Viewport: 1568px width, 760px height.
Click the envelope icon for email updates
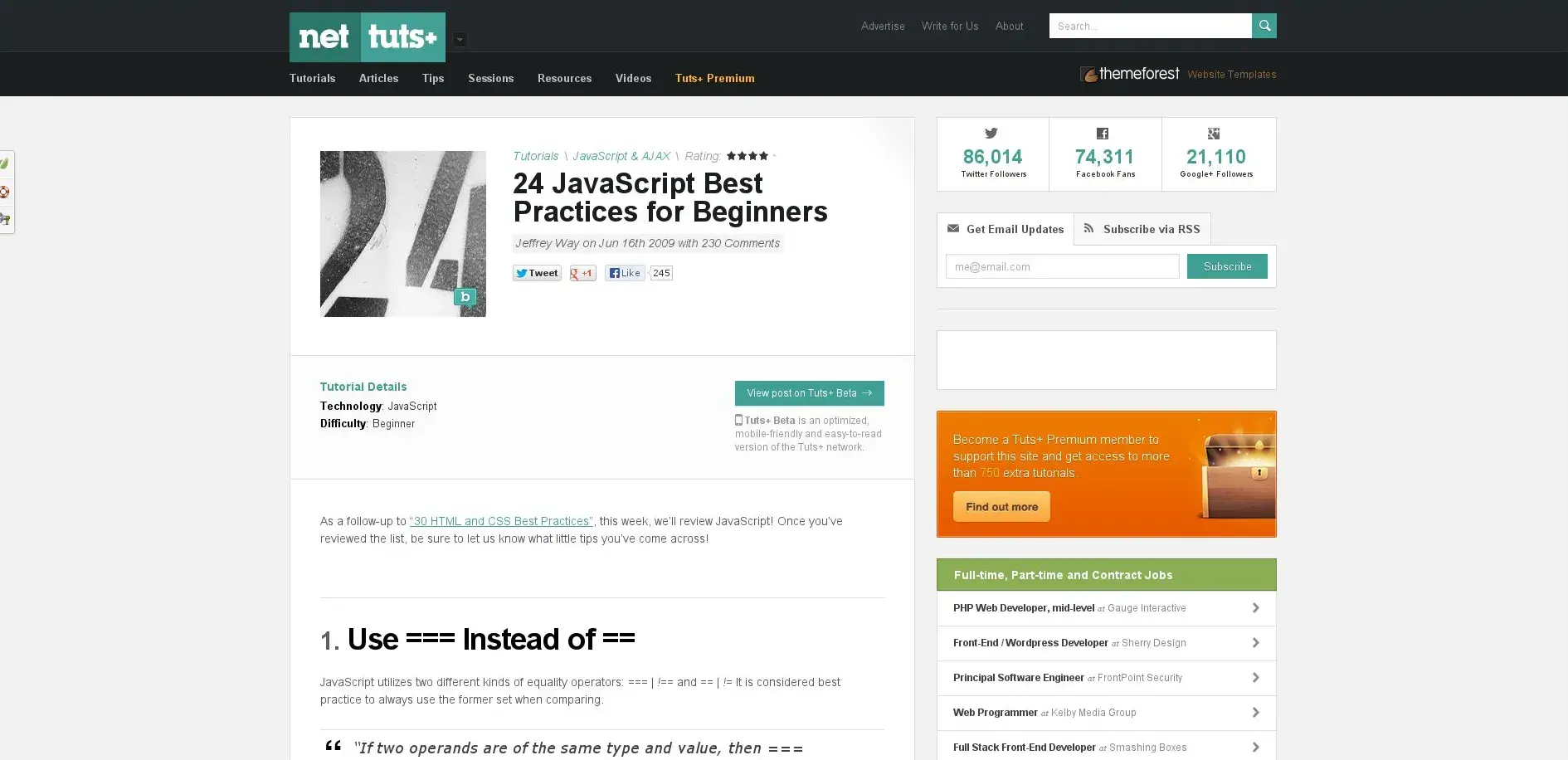tap(953, 228)
